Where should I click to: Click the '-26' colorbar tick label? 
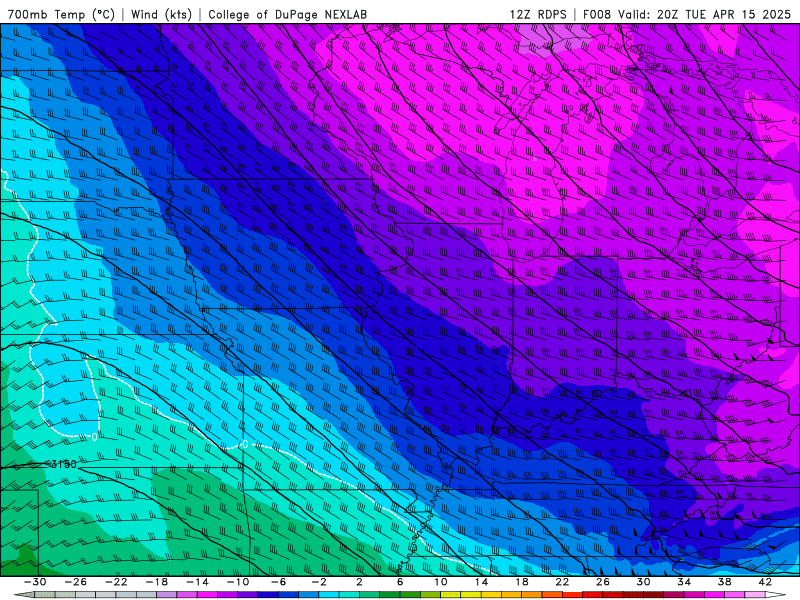[76, 582]
